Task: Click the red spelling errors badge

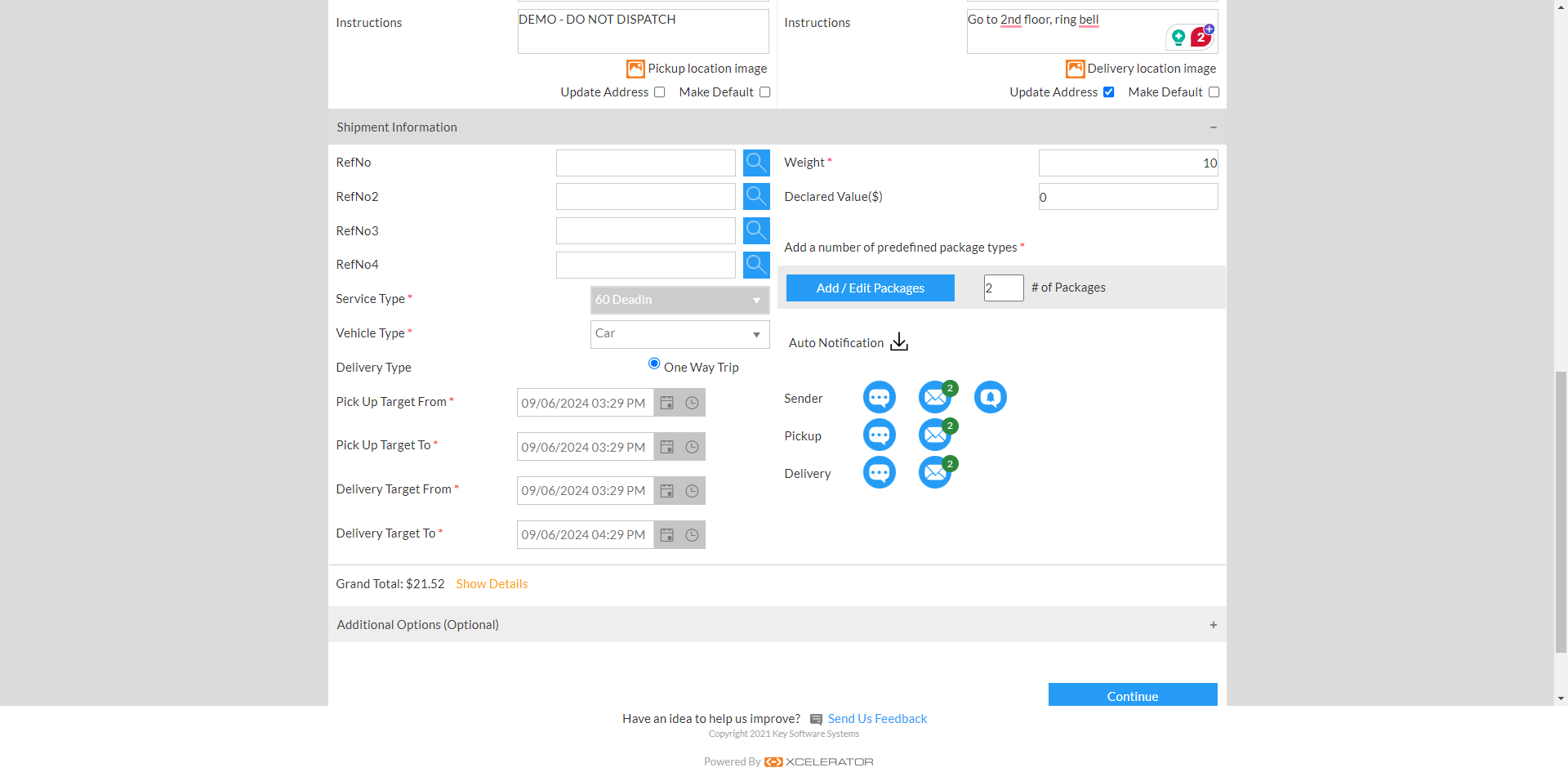Action: (x=1200, y=37)
